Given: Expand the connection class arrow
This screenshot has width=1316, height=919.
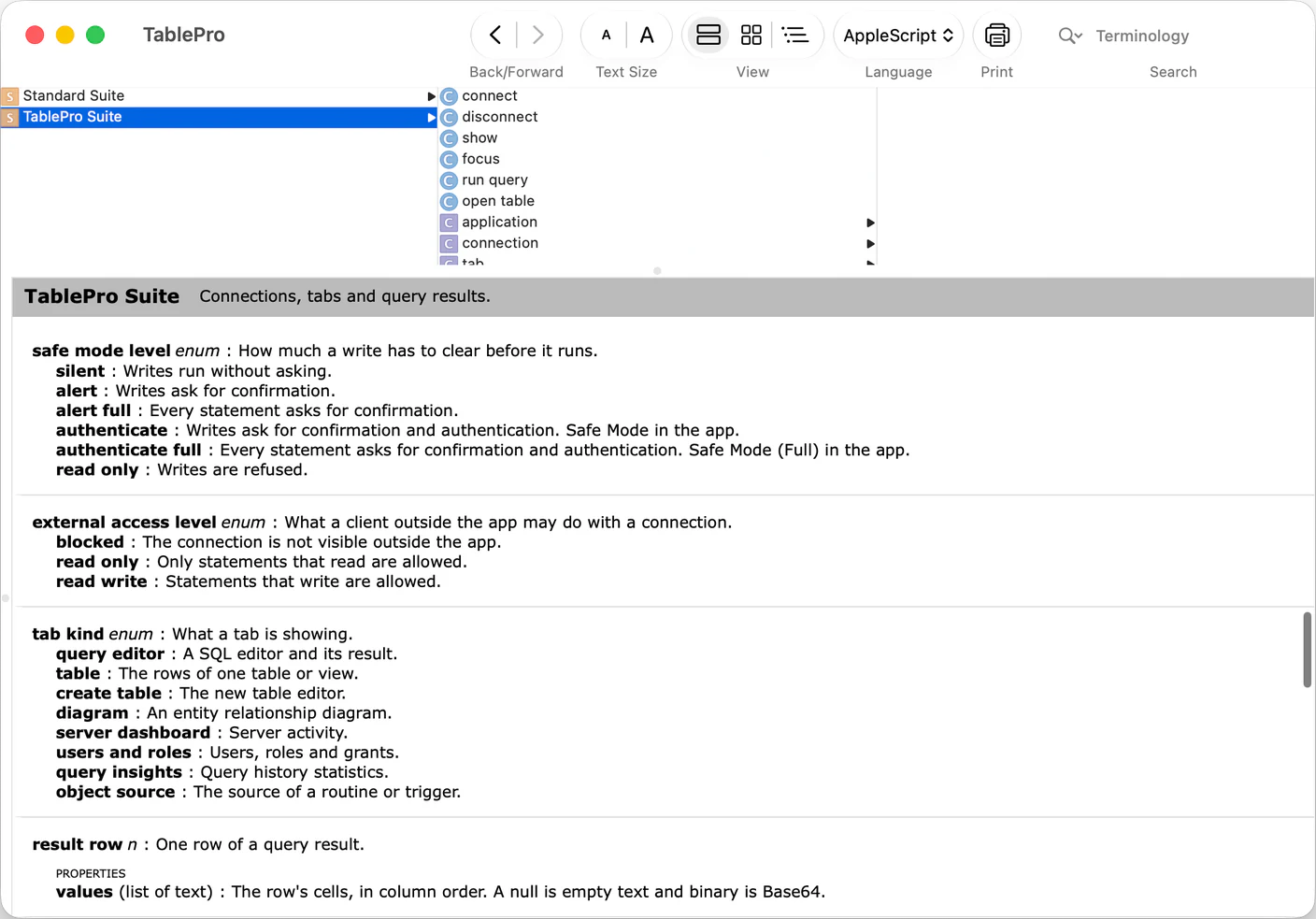Looking at the screenshot, I should tap(870, 243).
